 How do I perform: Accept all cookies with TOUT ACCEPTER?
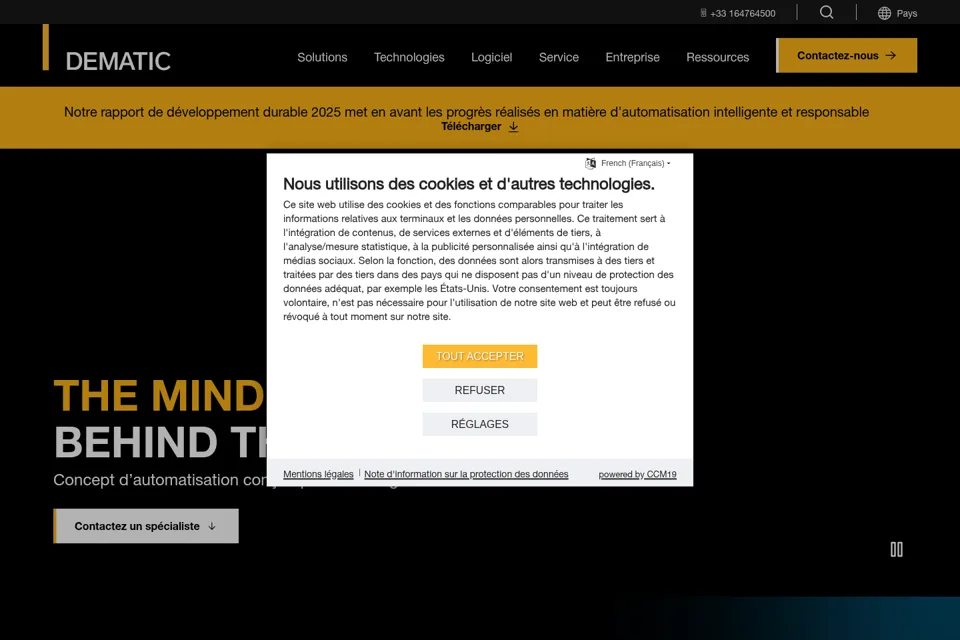click(479, 356)
